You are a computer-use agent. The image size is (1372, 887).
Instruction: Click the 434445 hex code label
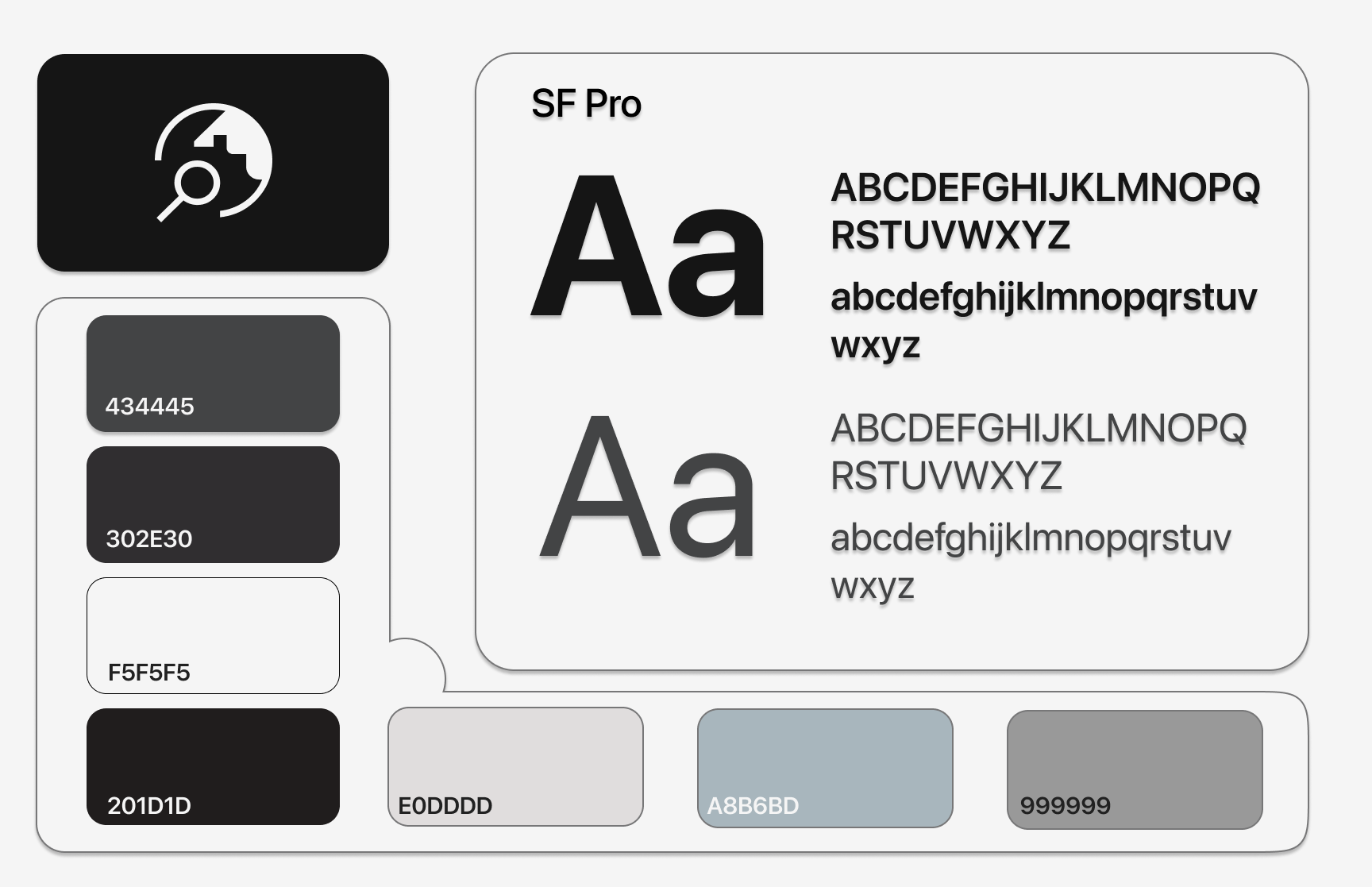pos(149,407)
